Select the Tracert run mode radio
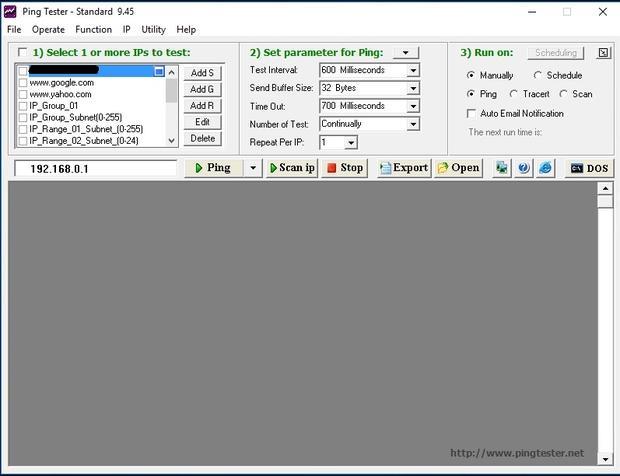 (x=513, y=94)
